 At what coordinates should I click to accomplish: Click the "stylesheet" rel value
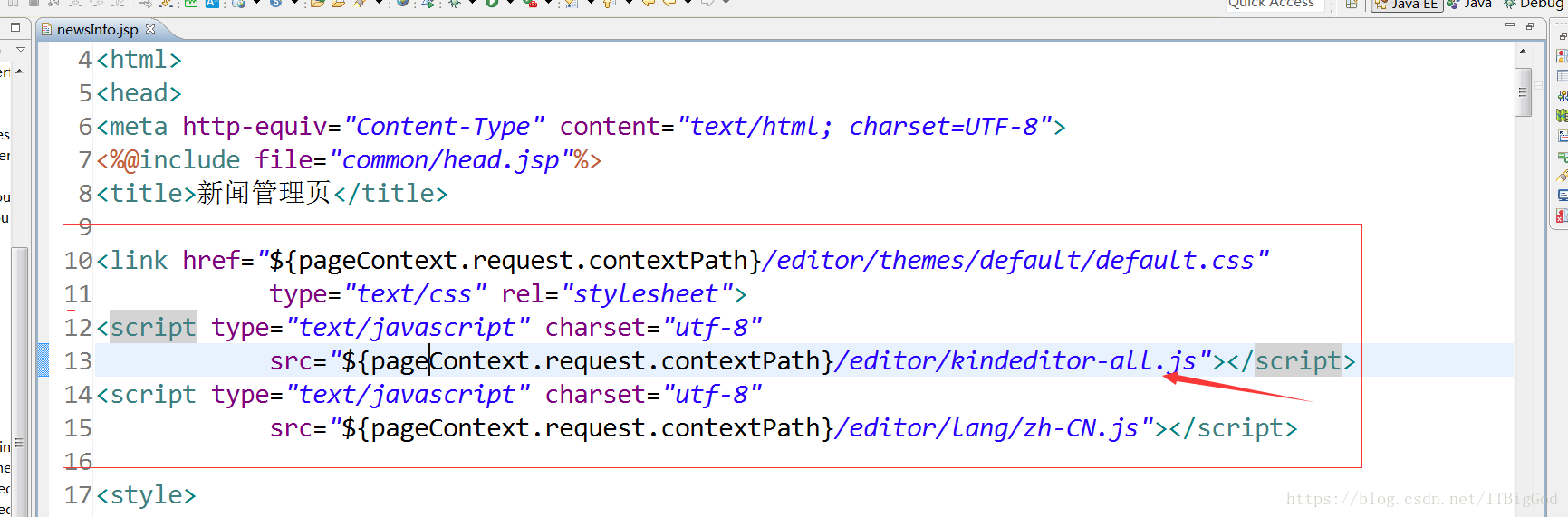647,294
